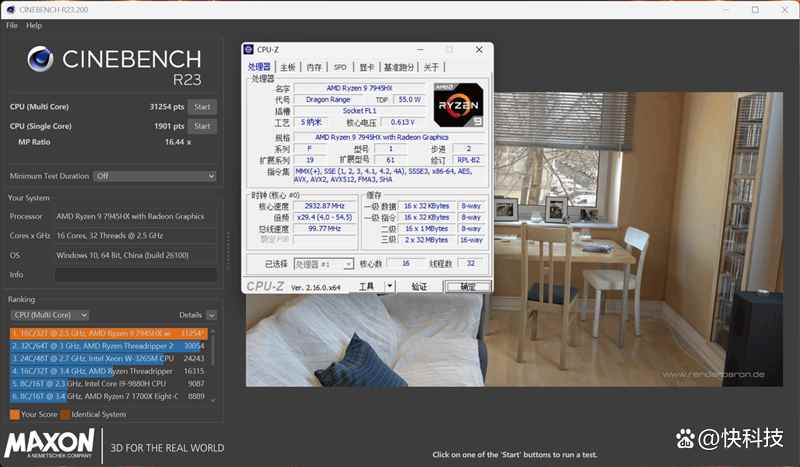Select the top ranking row Ryzen 9 7945HX
Screen dimensions: 800x467
(x=109, y=333)
